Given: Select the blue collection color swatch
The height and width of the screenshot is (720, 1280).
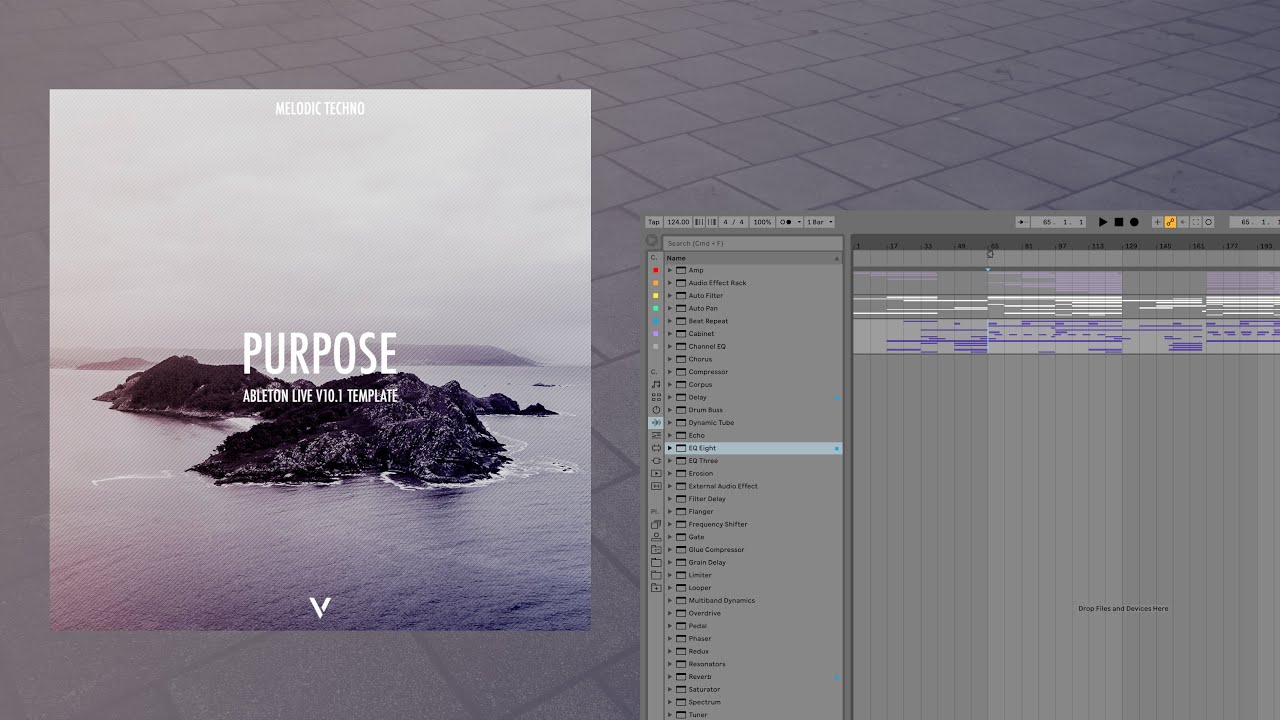Looking at the screenshot, I should [656, 321].
